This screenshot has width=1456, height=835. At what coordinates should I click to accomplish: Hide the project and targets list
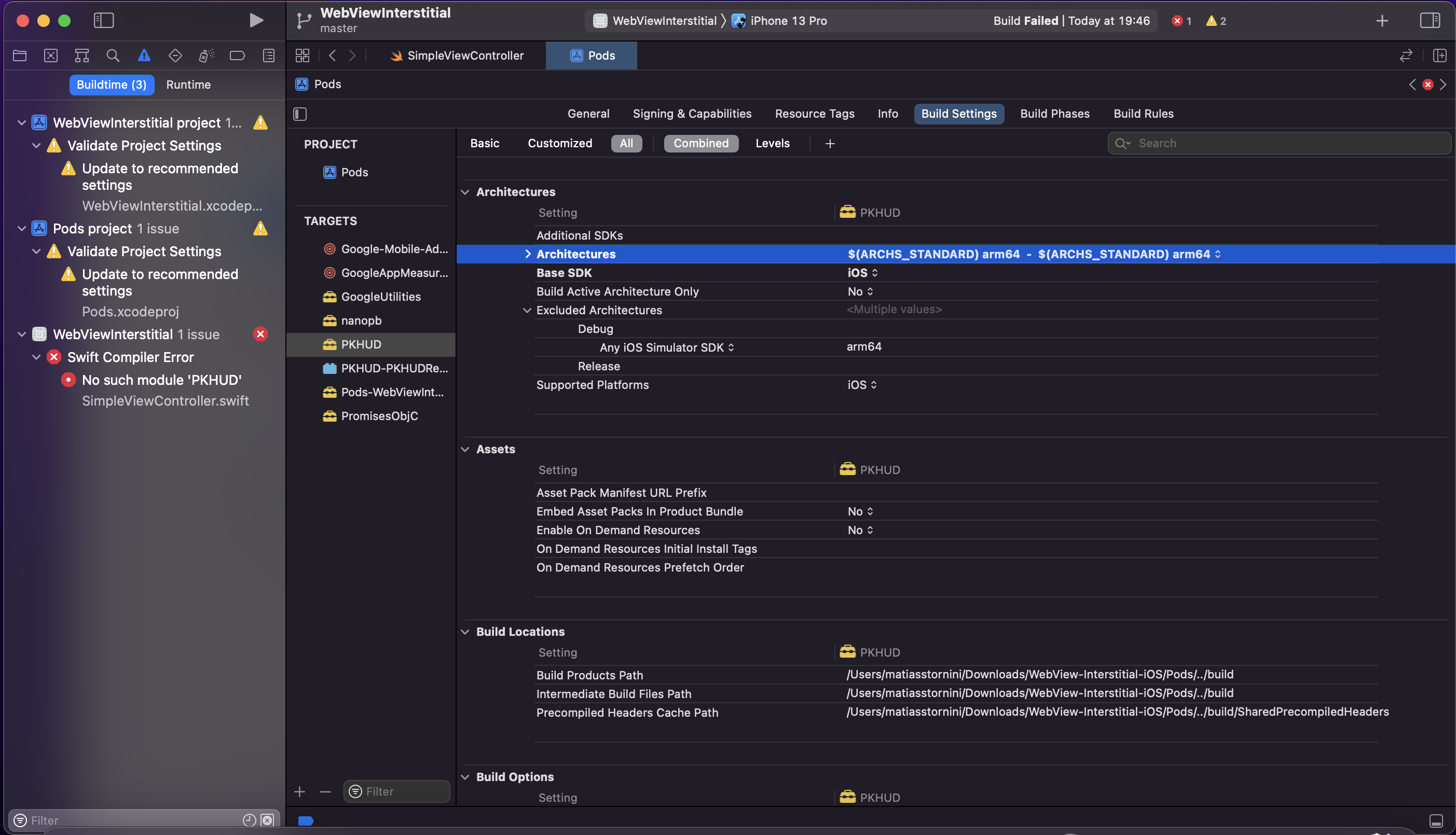tap(300, 114)
